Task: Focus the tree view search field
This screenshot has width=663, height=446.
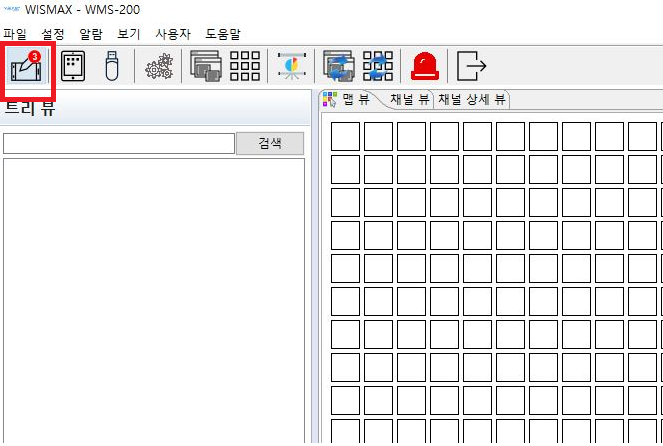Action: tap(119, 143)
